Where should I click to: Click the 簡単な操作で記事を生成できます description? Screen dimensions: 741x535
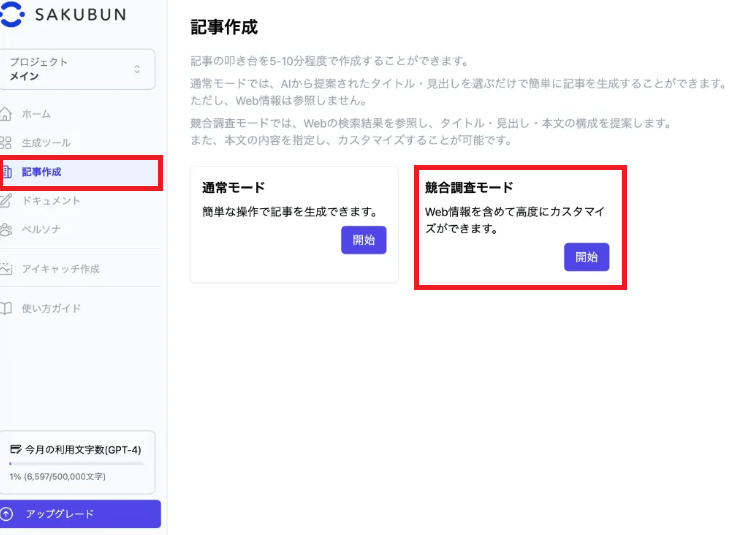point(291,212)
